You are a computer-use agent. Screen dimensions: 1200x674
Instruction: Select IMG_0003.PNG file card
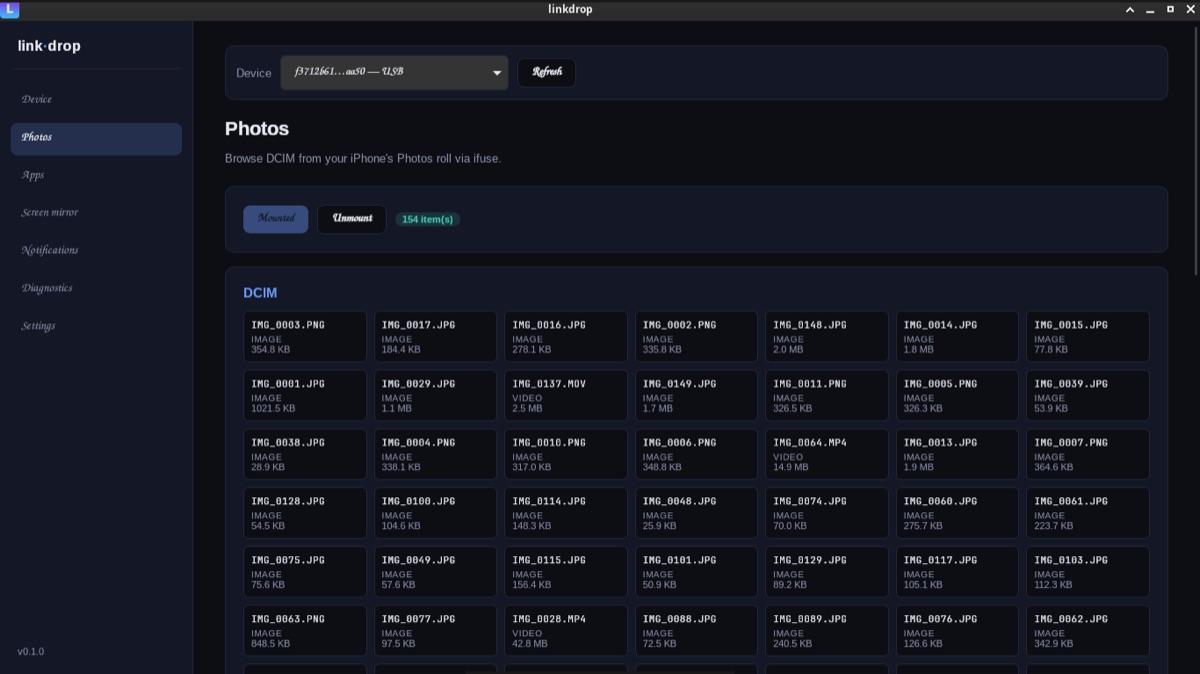(x=305, y=337)
